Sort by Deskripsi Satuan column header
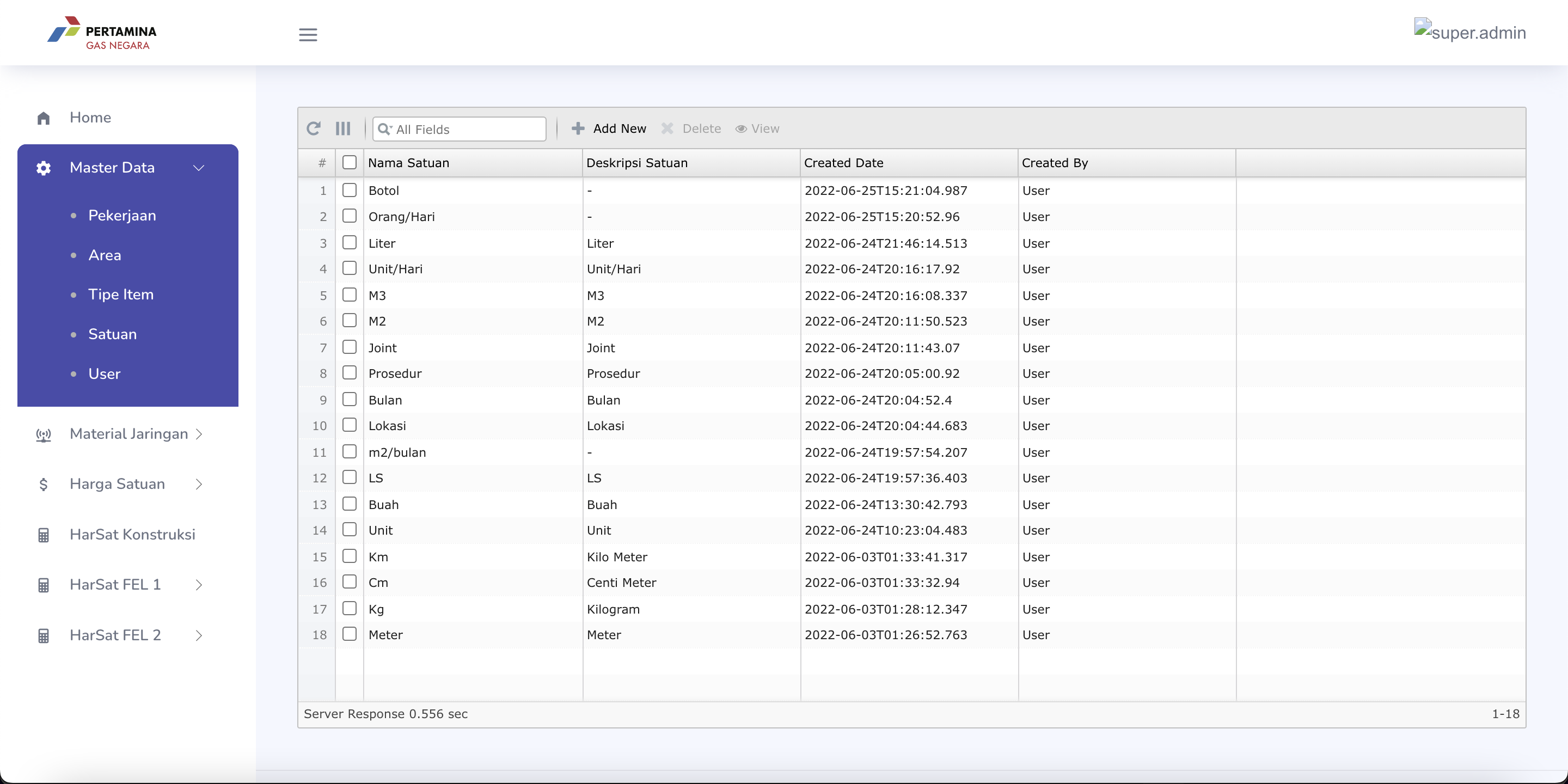Image resolution: width=1568 pixels, height=784 pixels. [x=691, y=163]
